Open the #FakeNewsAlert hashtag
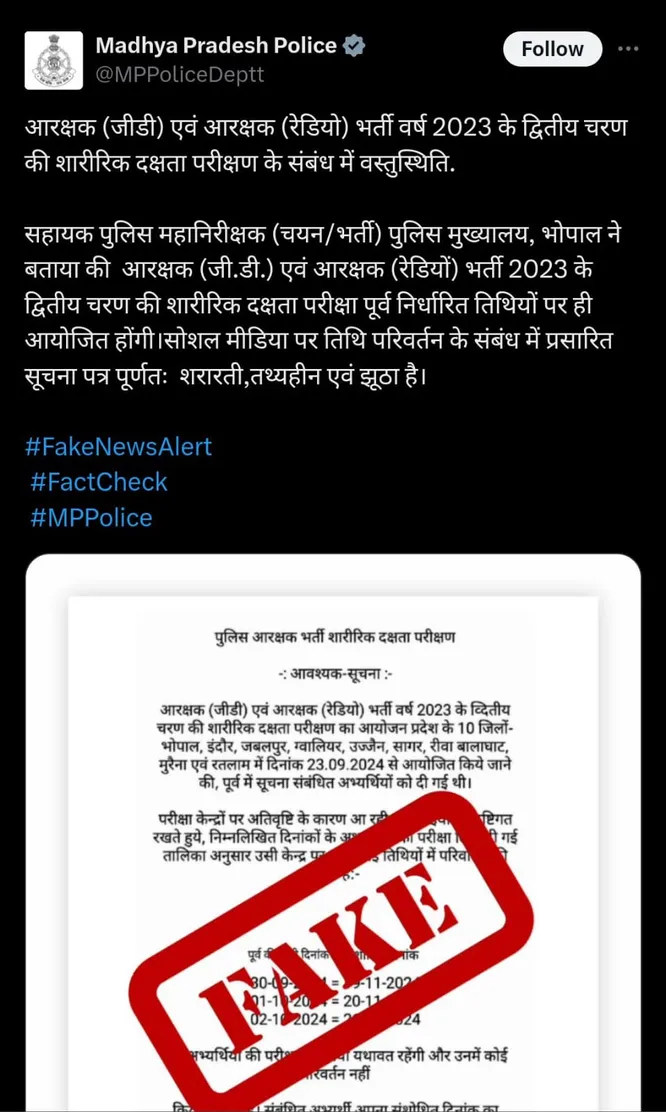The height and width of the screenshot is (1112, 666). click(118, 447)
